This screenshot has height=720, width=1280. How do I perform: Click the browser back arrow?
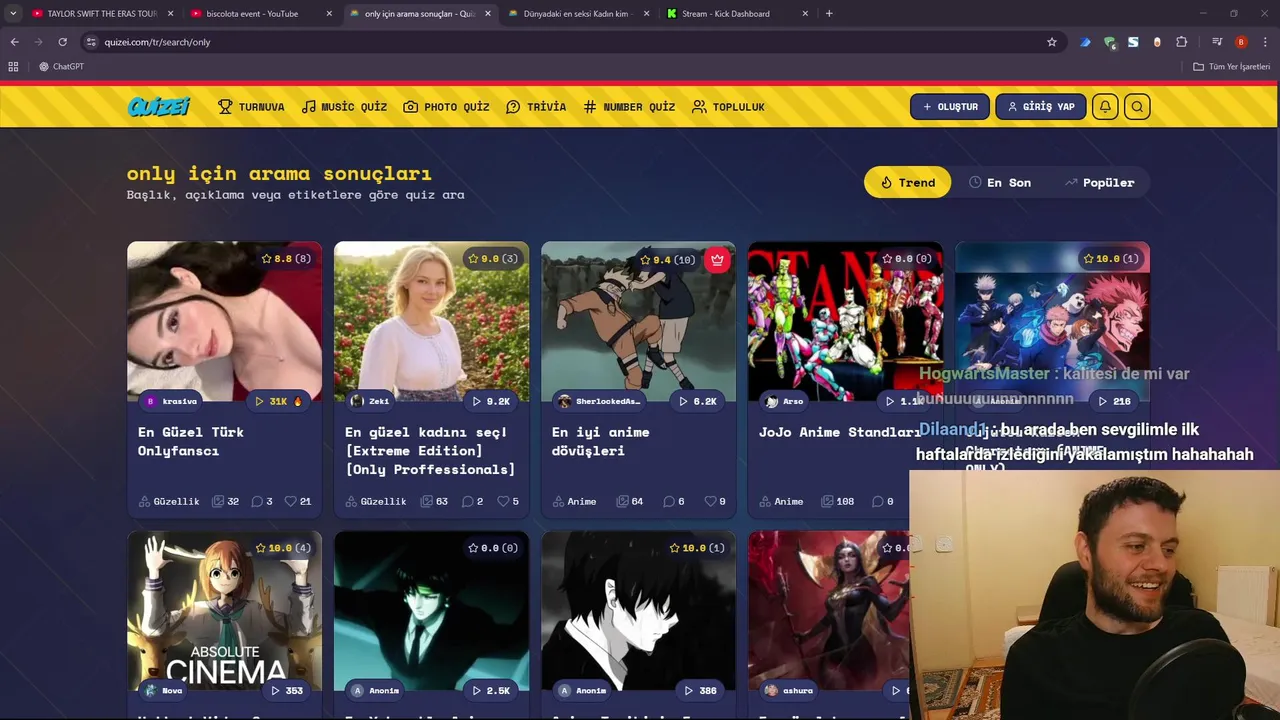(14, 42)
